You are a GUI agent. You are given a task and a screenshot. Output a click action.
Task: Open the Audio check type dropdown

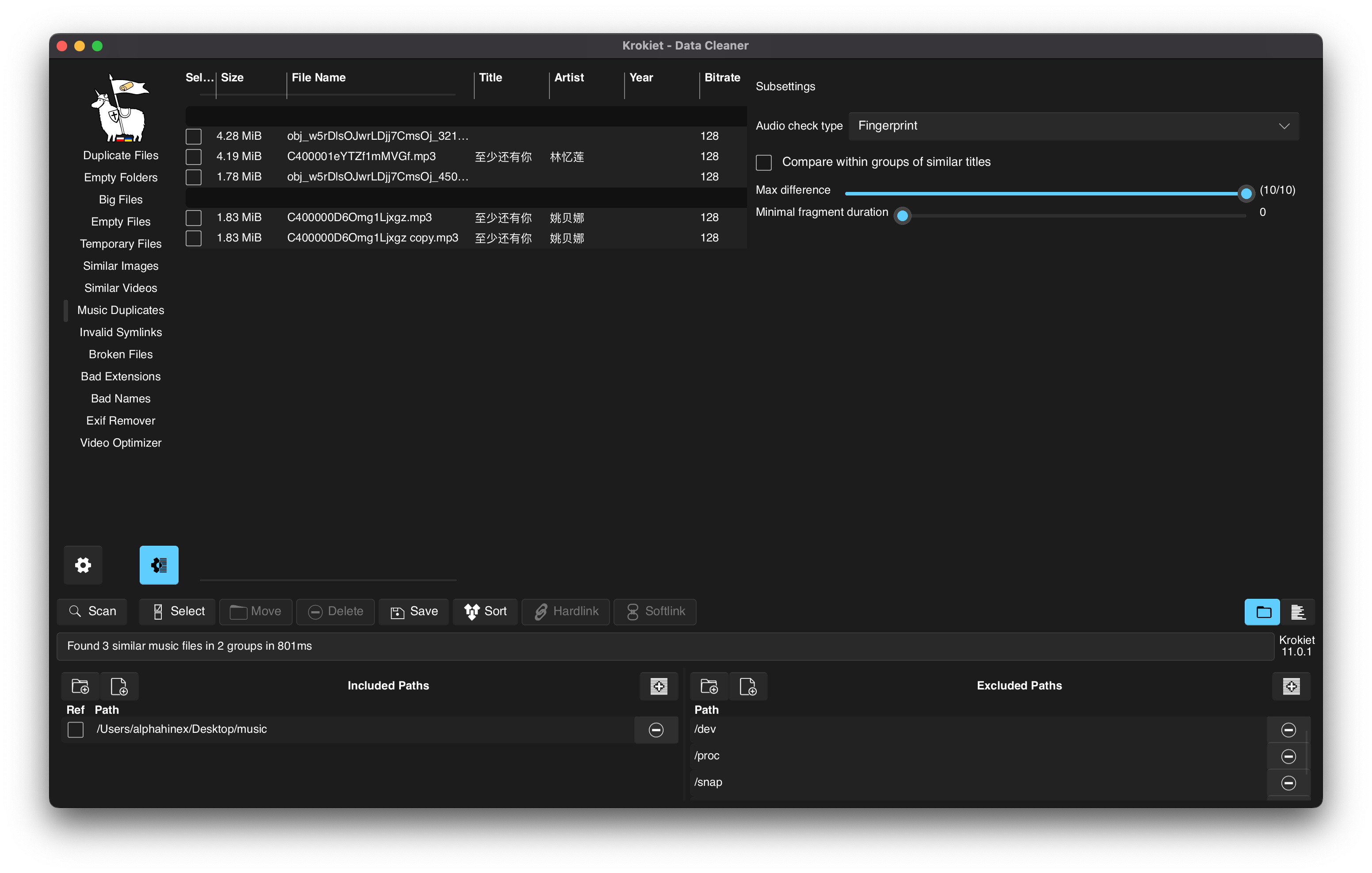pos(1074,126)
